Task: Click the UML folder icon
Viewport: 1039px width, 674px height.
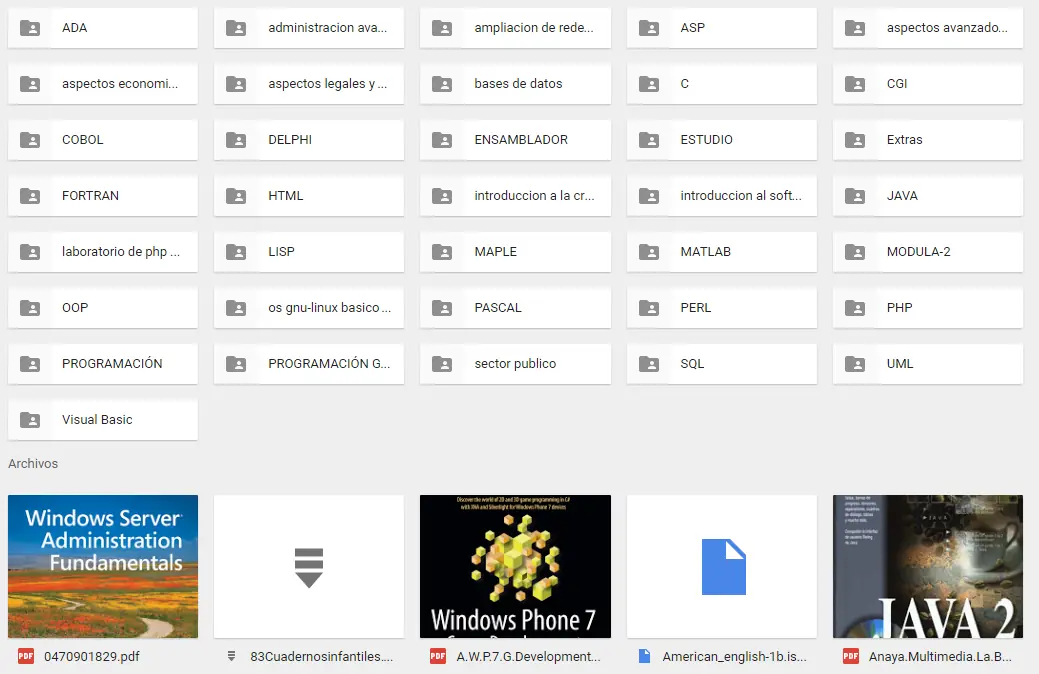Action: (x=855, y=364)
